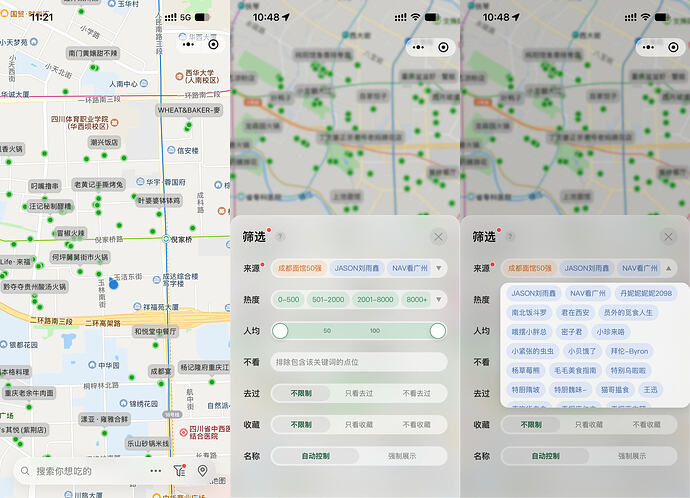Tap the 和悦堂中餐厅 restaurant label

pyautogui.click(x=155, y=332)
